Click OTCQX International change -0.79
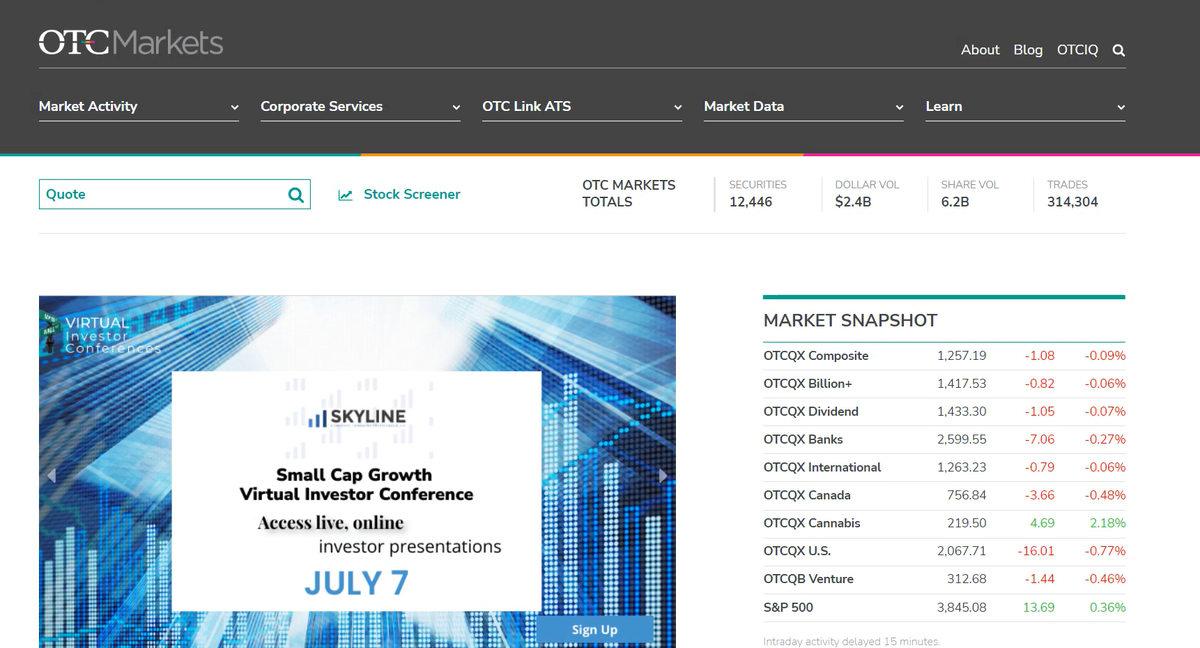 (1040, 468)
